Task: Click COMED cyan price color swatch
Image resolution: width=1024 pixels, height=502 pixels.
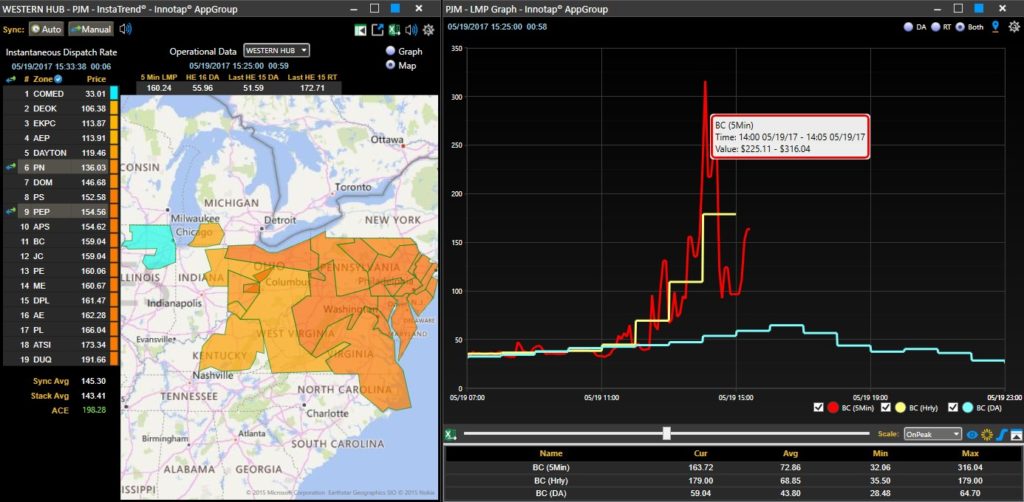Action: (114, 94)
